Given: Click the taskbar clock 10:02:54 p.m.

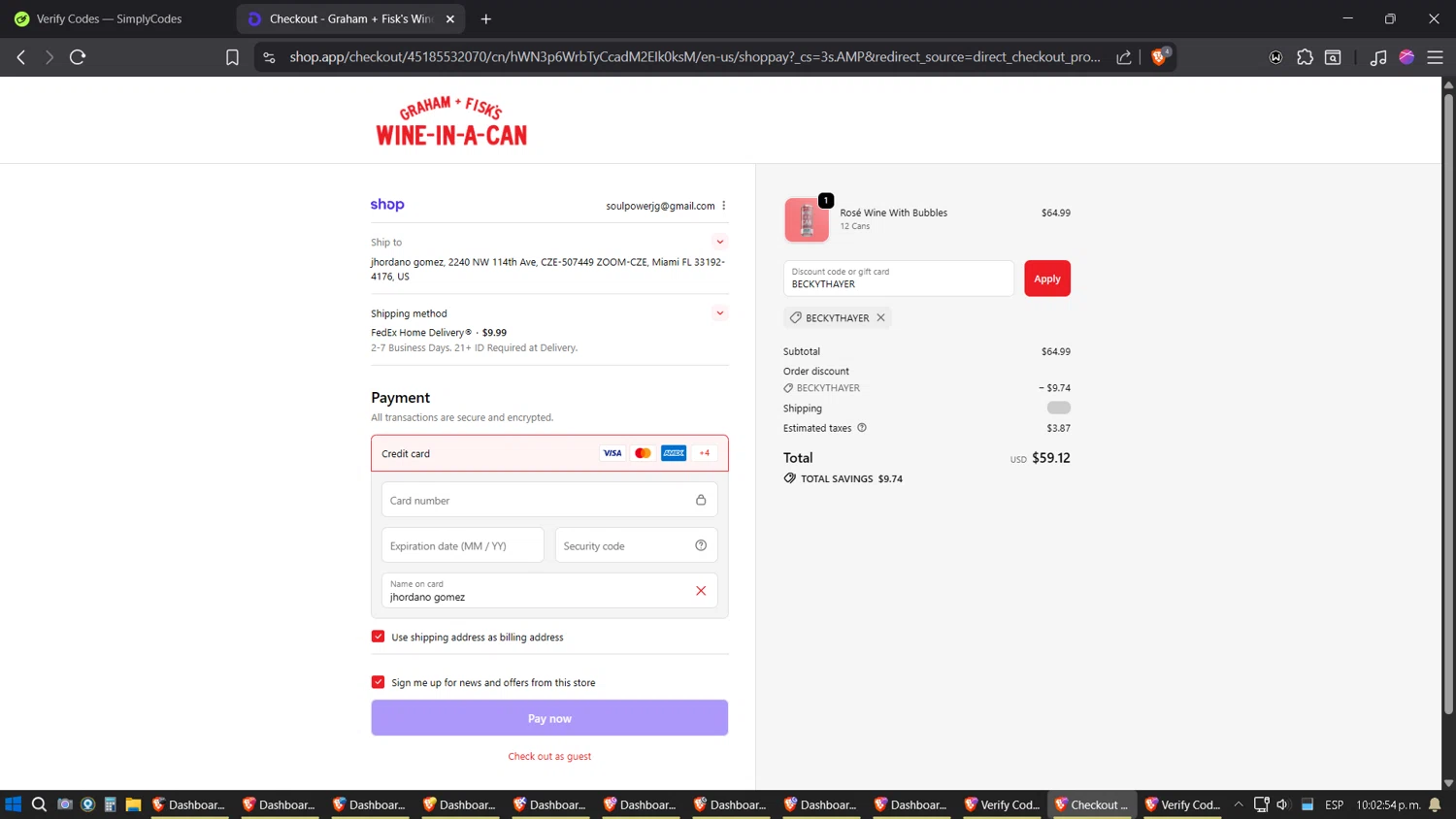Looking at the screenshot, I should pyautogui.click(x=1388, y=804).
